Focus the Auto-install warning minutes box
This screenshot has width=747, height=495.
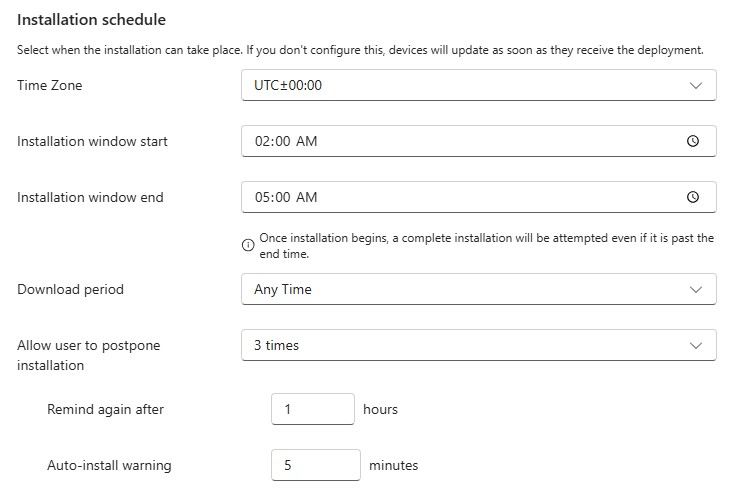pos(316,465)
